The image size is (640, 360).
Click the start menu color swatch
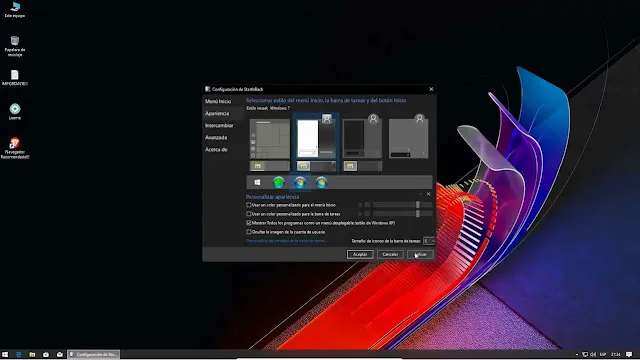367,204
